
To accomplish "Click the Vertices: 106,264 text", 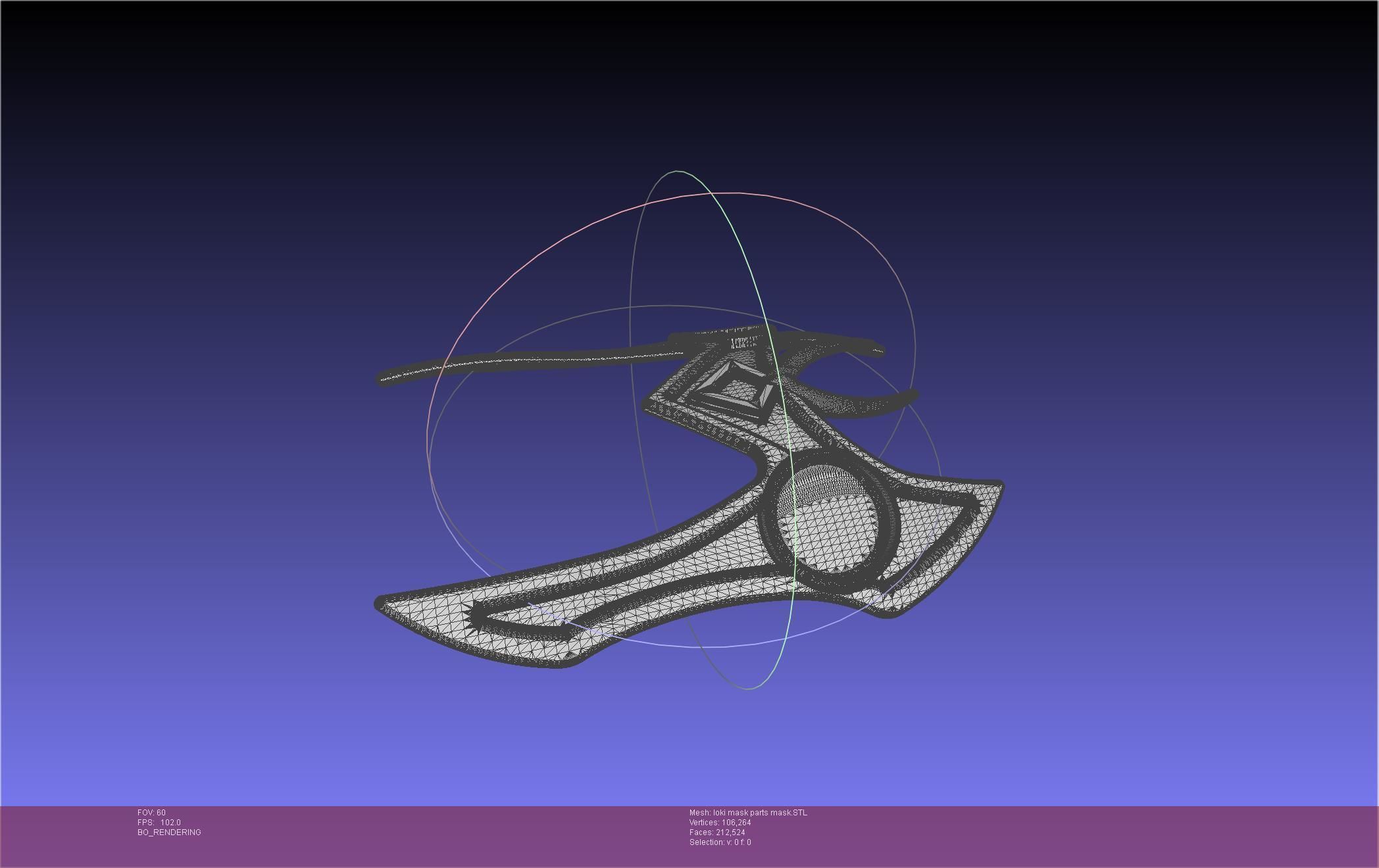I will point(720,823).
